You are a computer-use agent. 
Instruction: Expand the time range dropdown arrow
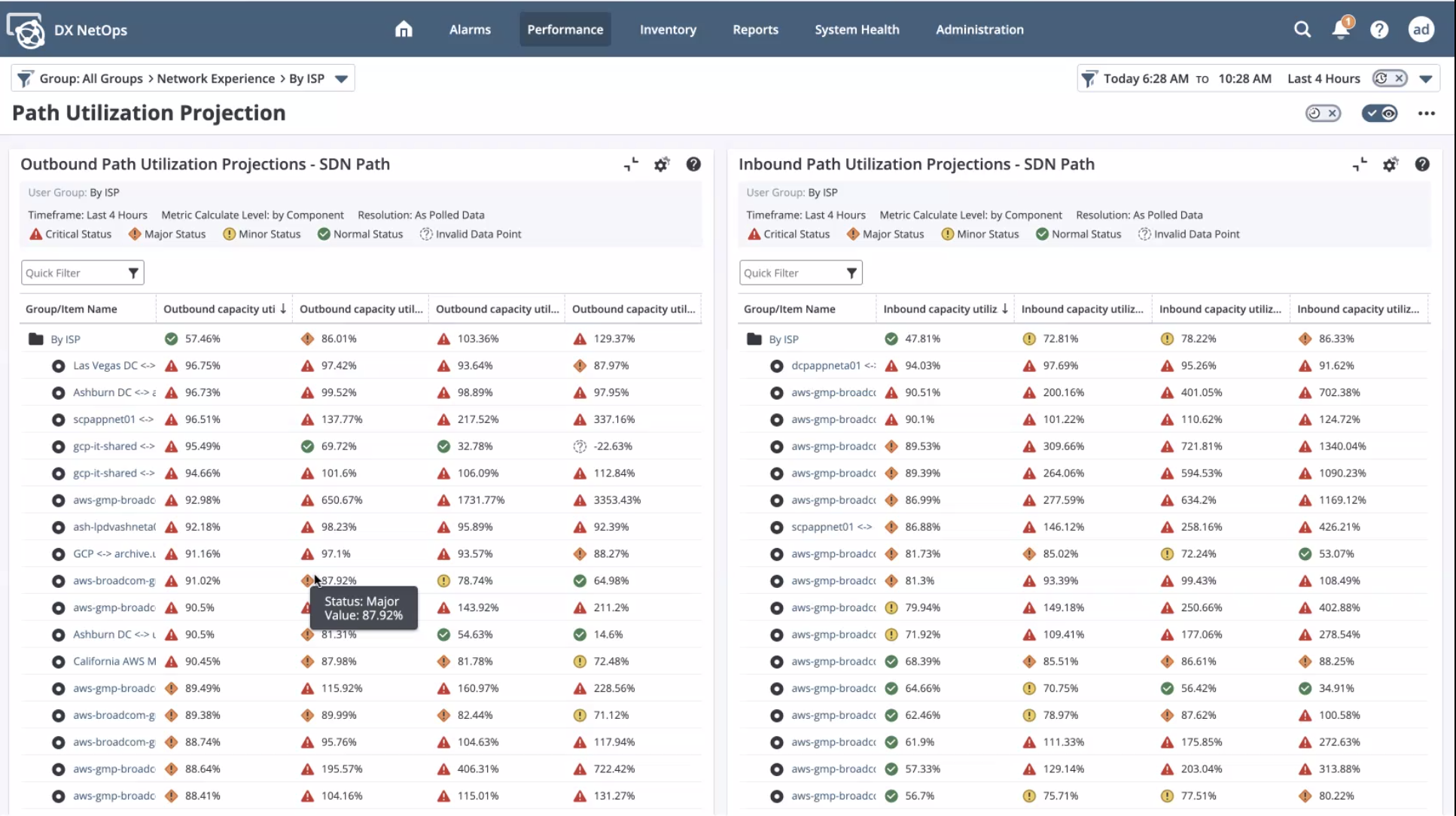tap(1425, 79)
